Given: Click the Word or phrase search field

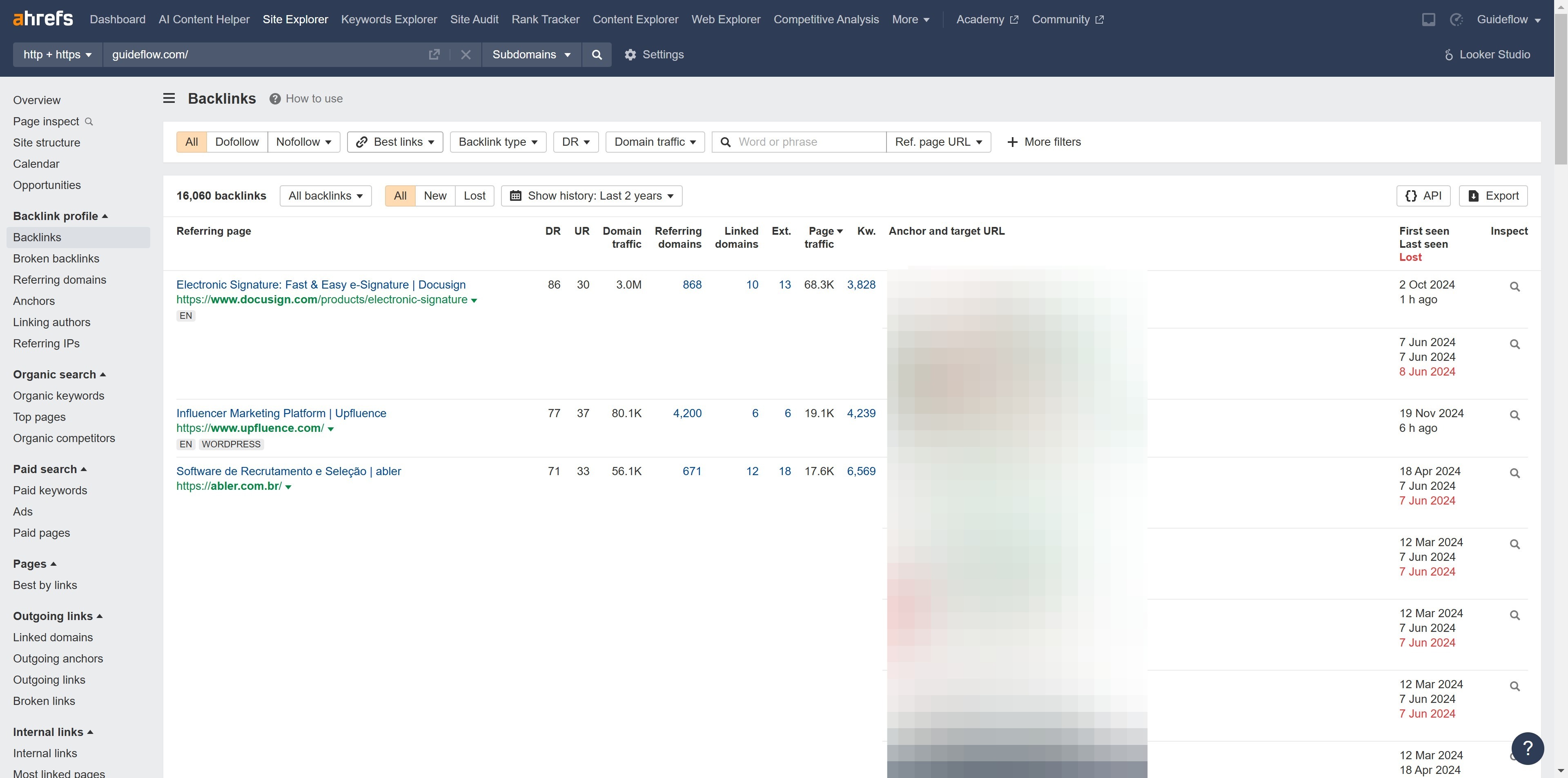Looking at the screenshot, I should (806, 142).
